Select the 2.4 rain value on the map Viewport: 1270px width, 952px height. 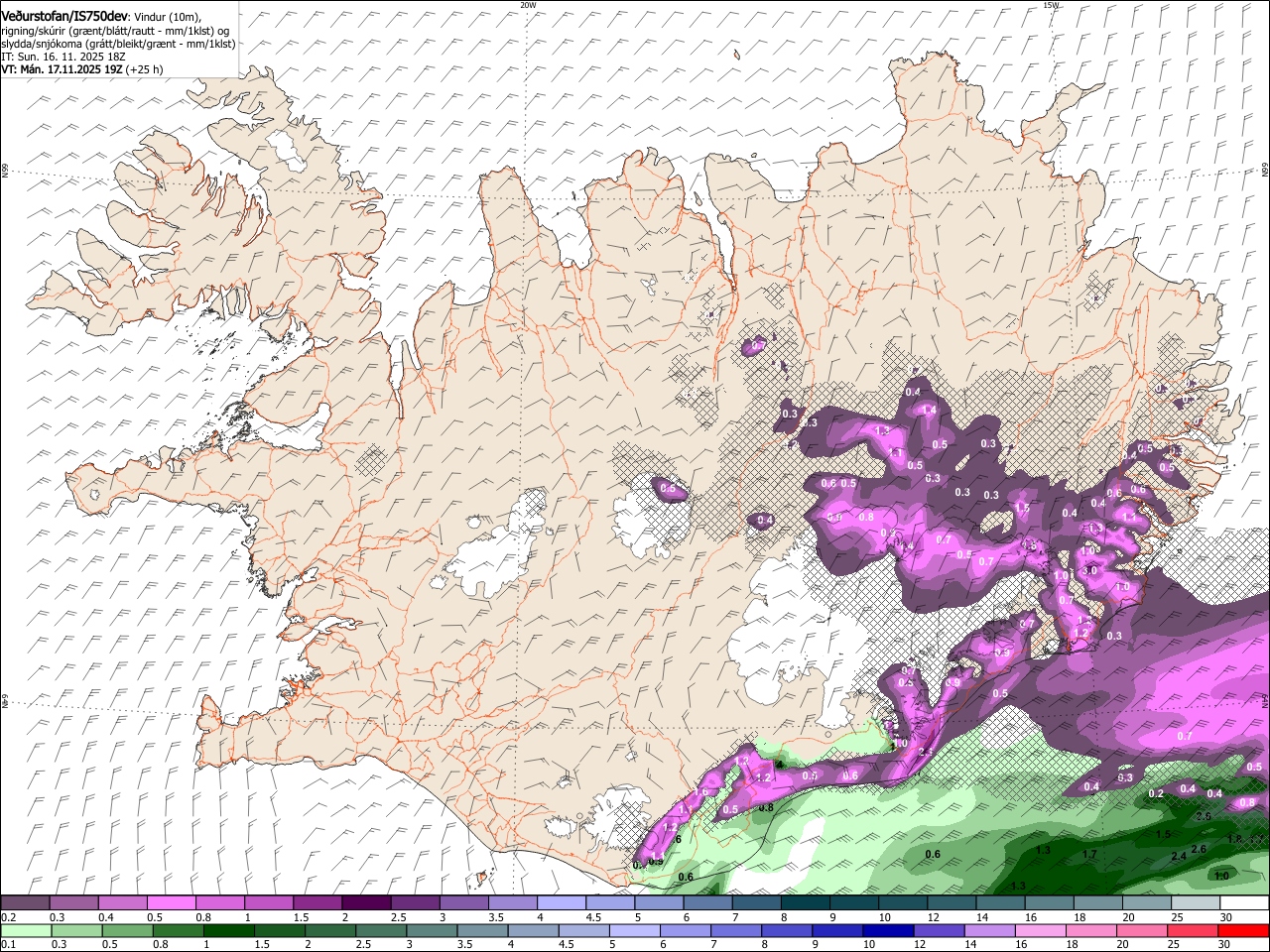[1179, 856]
